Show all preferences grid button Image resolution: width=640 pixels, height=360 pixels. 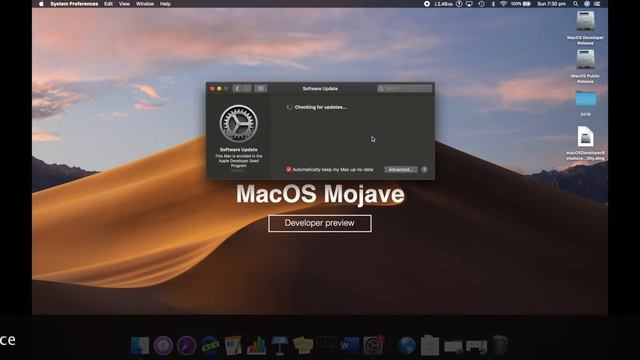point(261,88)
